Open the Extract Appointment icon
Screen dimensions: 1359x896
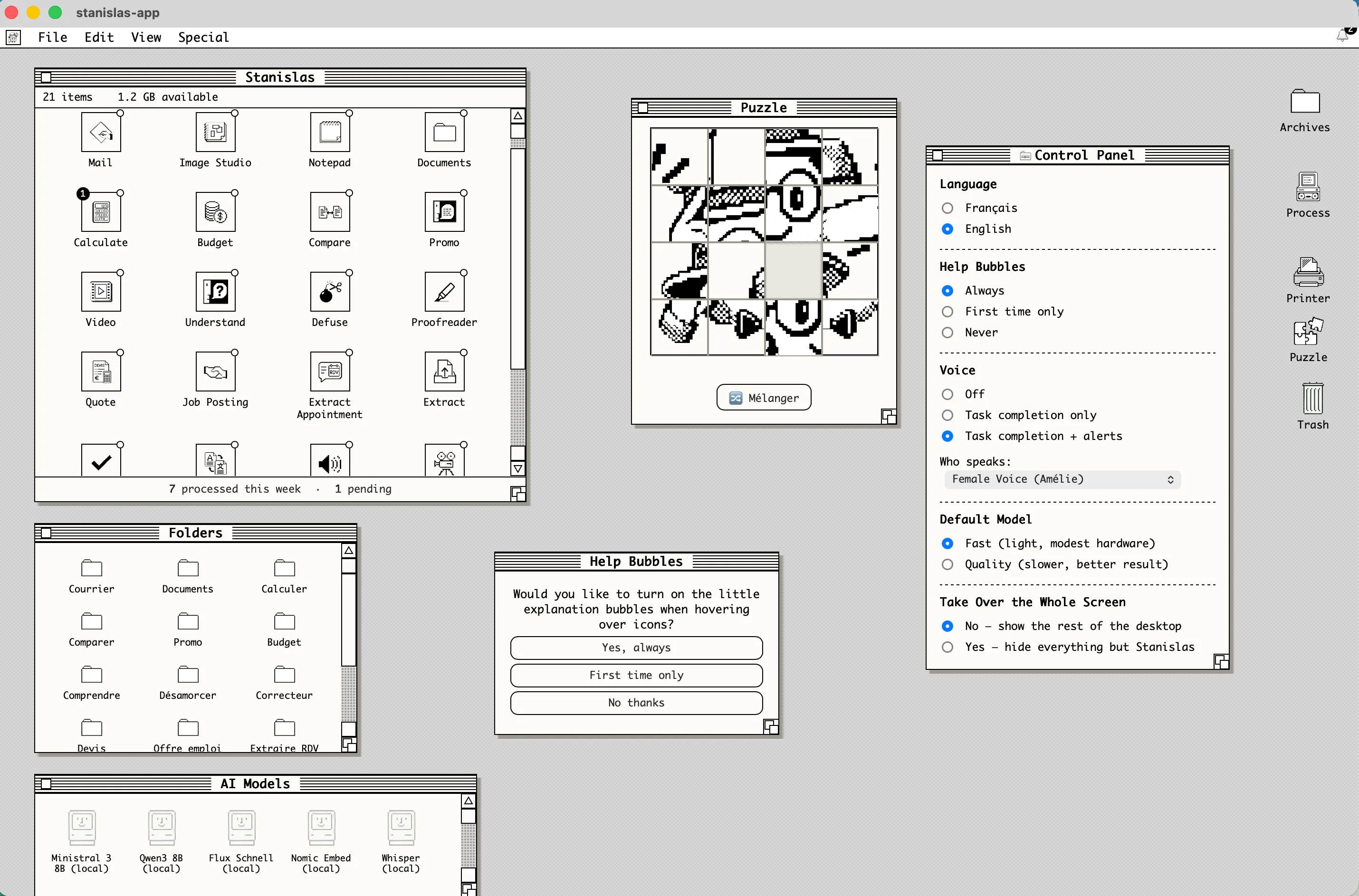click(330, 372)
